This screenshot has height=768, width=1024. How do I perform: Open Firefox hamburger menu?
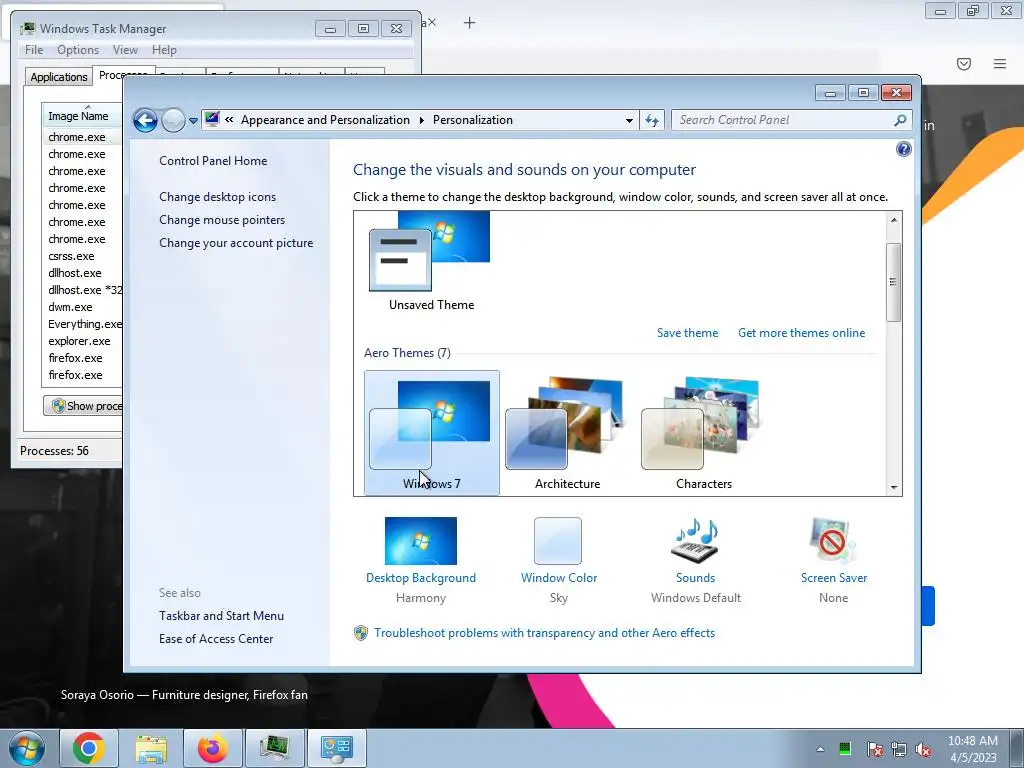click(1000, 64)
